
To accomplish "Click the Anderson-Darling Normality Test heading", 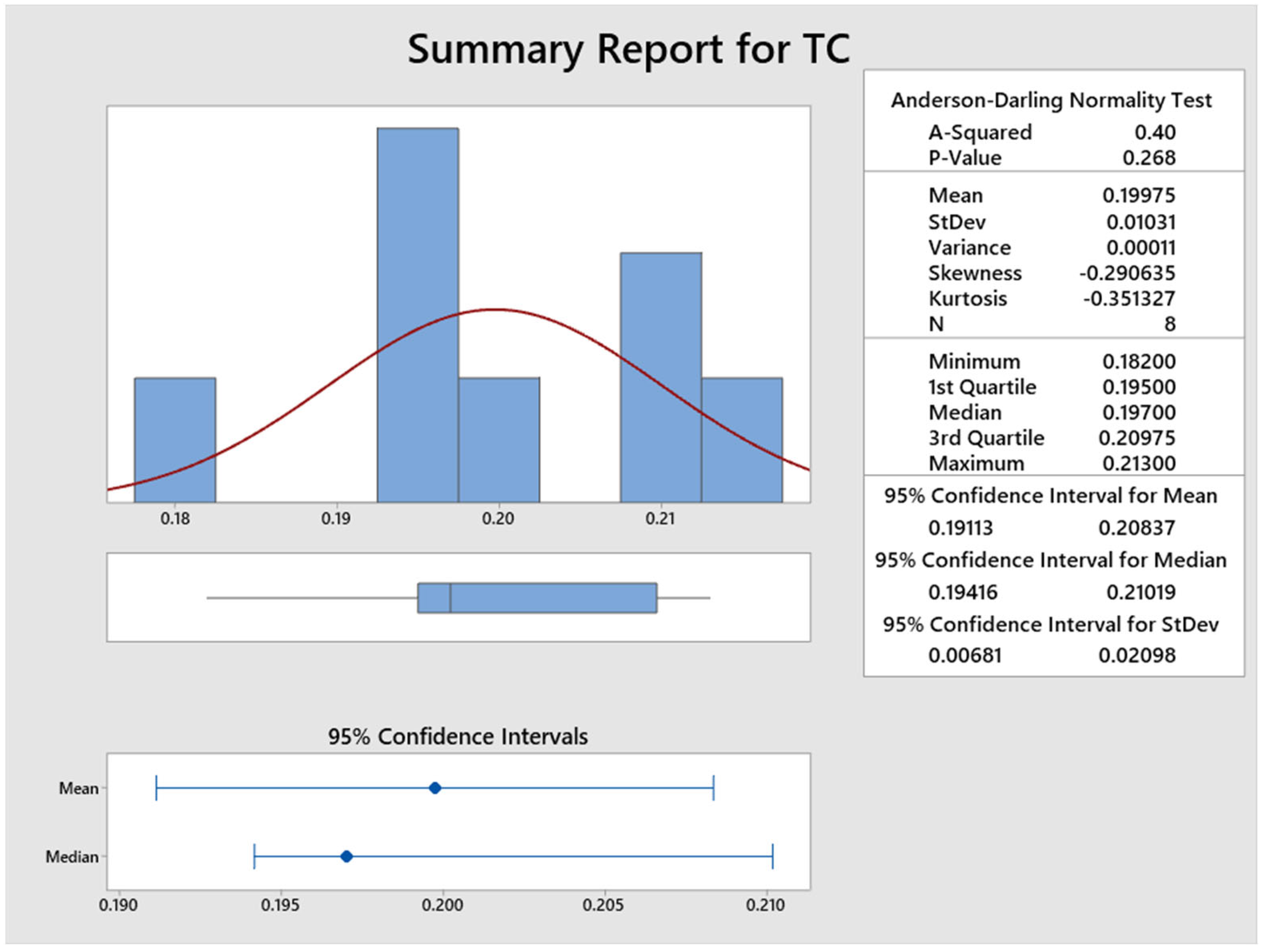I will [1051, 100].
